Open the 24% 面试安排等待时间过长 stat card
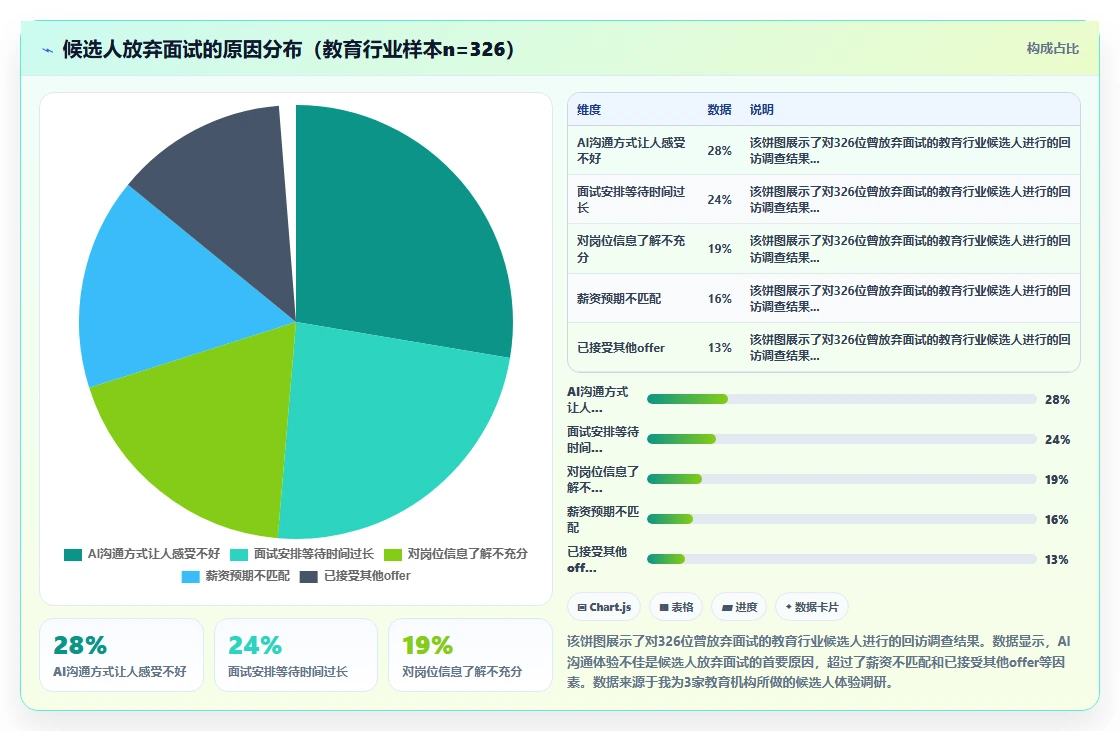Image resolution: width=1120 pixels, height=731 pixels. pyautogui.click(x=296, y=655)
